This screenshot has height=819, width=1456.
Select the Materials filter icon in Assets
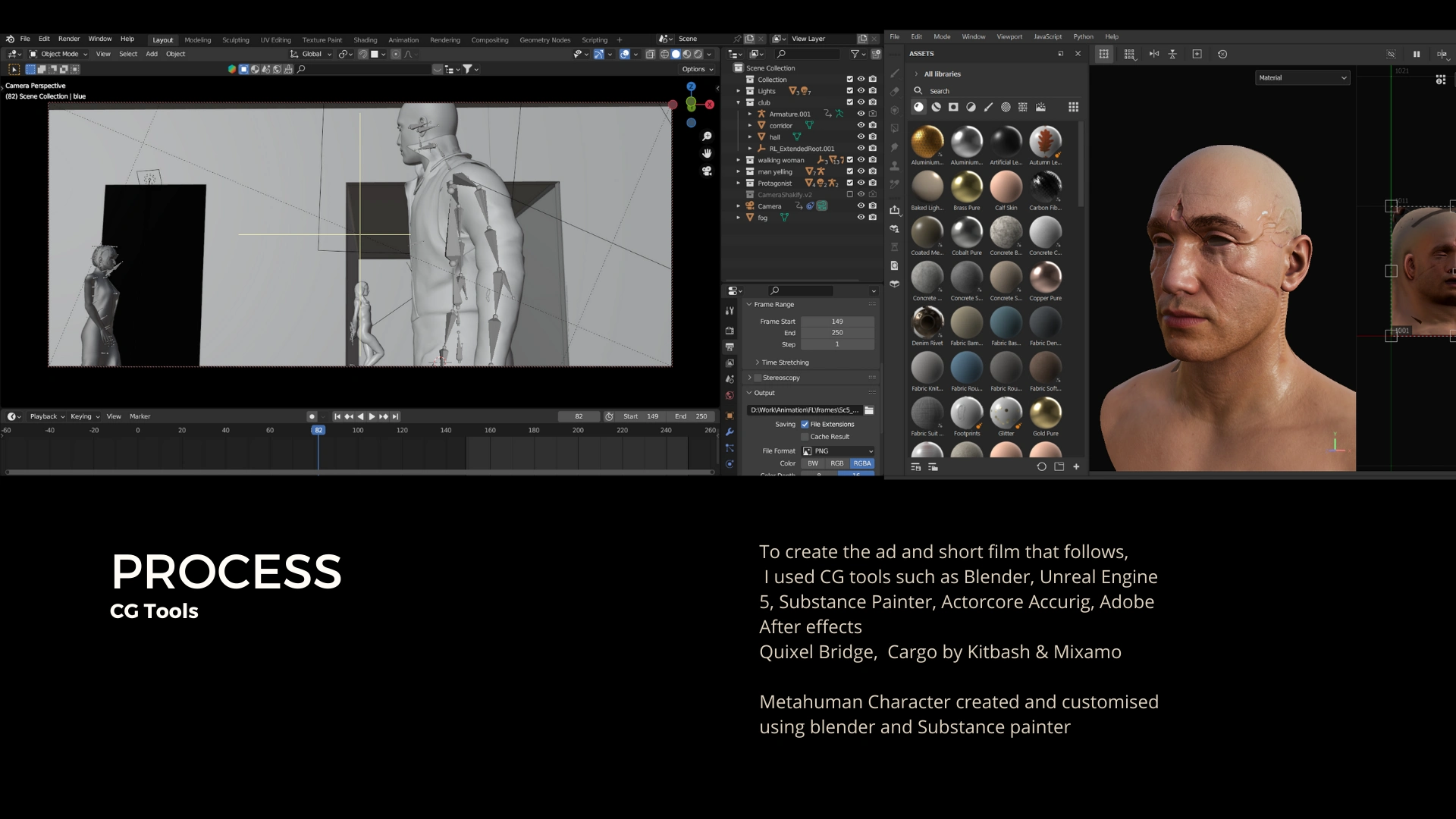(x=918, y=107)
